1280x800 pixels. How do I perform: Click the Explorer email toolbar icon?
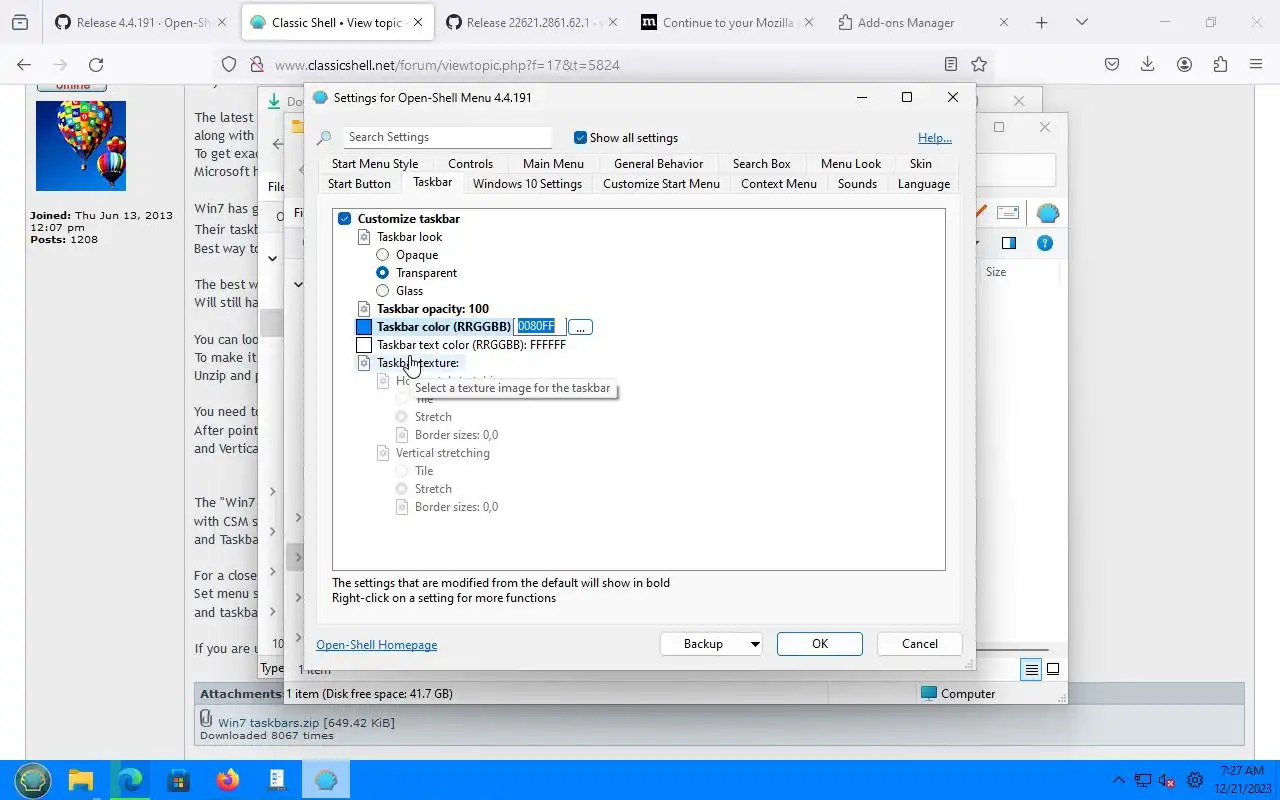pyautogui.click(x=1008, y=213)
